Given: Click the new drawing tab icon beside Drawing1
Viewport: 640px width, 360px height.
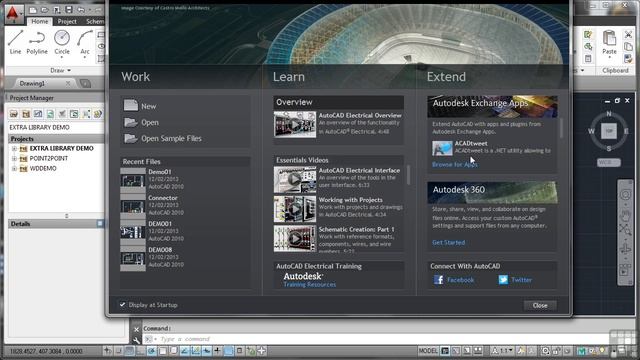Looking at the screenshot, I should pyautogui.click(x=85, y=84).
